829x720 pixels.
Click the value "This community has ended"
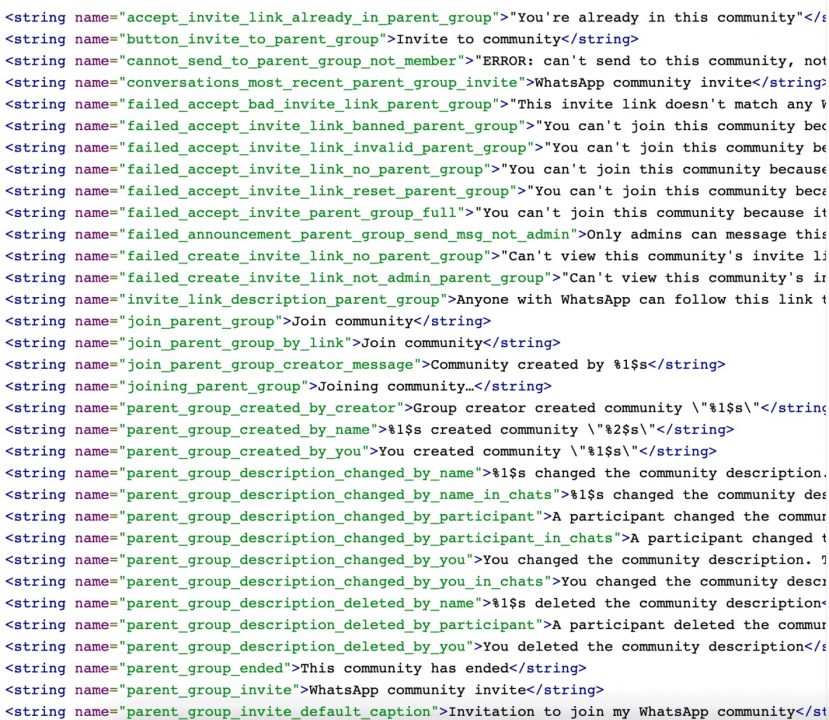(x=404, y=668)
